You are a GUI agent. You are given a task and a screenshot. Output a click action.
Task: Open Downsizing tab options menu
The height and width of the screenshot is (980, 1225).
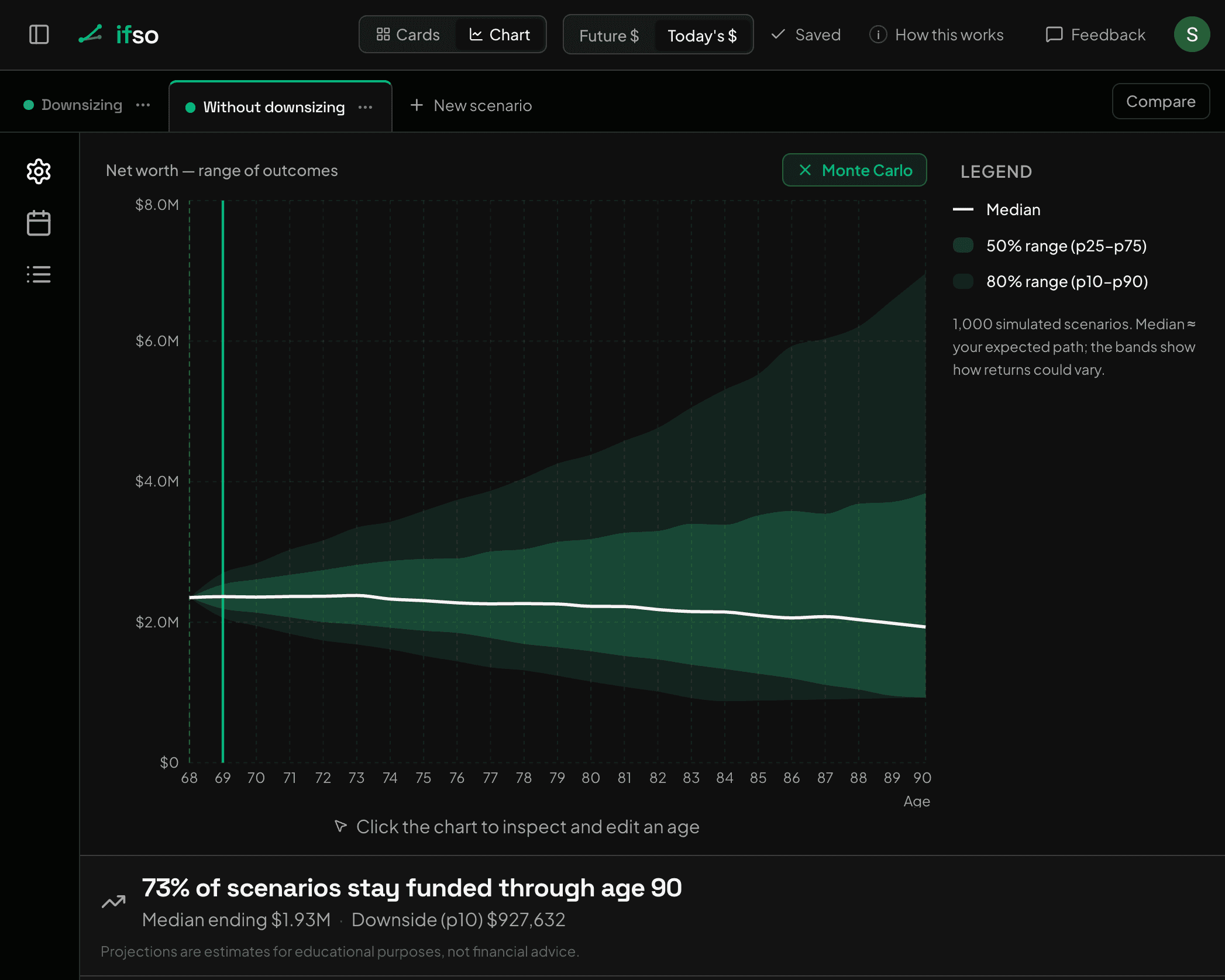(143, 105)
